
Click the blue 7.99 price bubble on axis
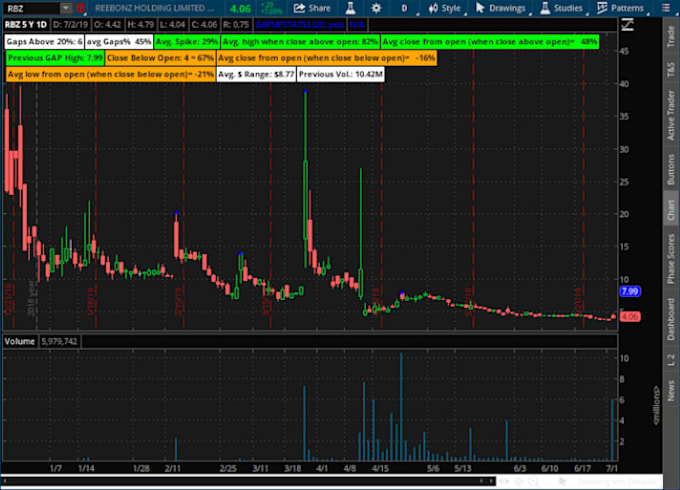(630, 291)
